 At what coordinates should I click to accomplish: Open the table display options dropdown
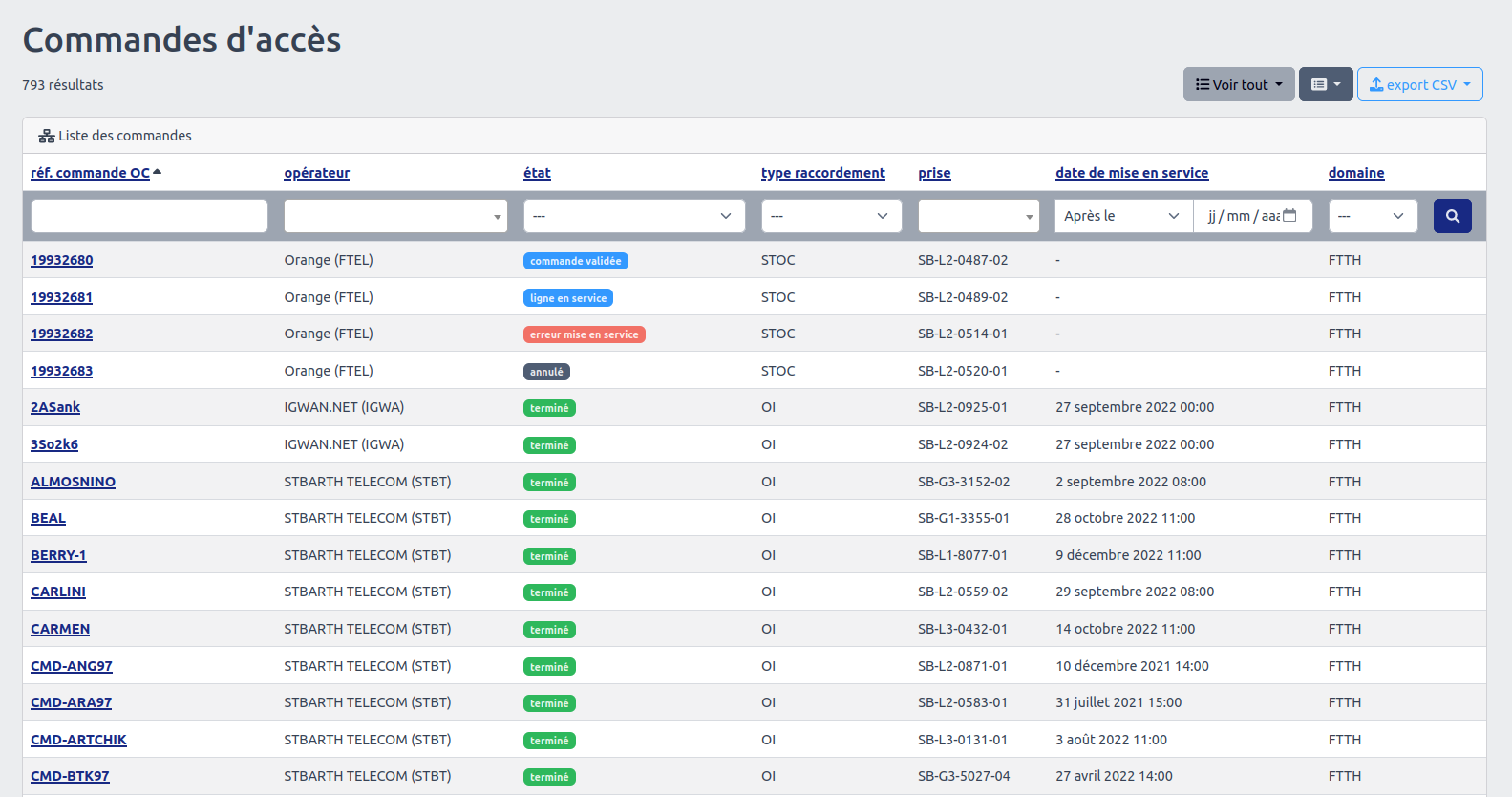(1325, 84)
